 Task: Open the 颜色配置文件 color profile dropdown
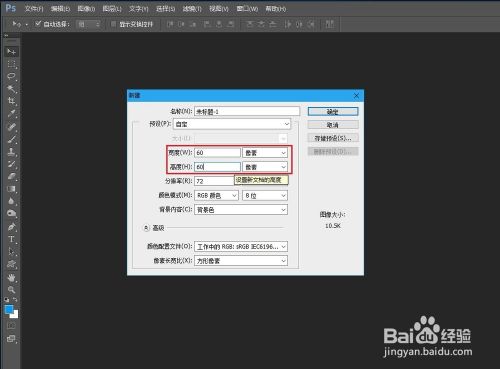point(241,247)
